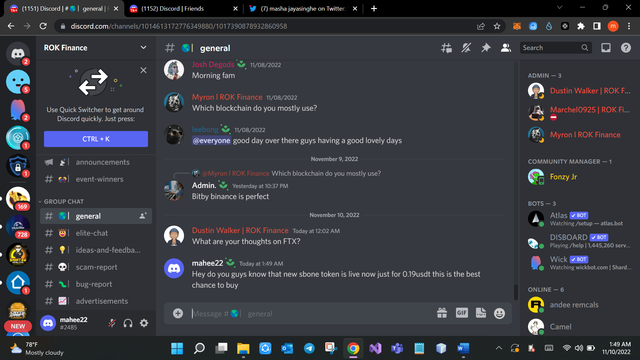Viewport: 640px width, 360px height.
Task: Toggle microphone mute in user panel
Action: [112, 323]
